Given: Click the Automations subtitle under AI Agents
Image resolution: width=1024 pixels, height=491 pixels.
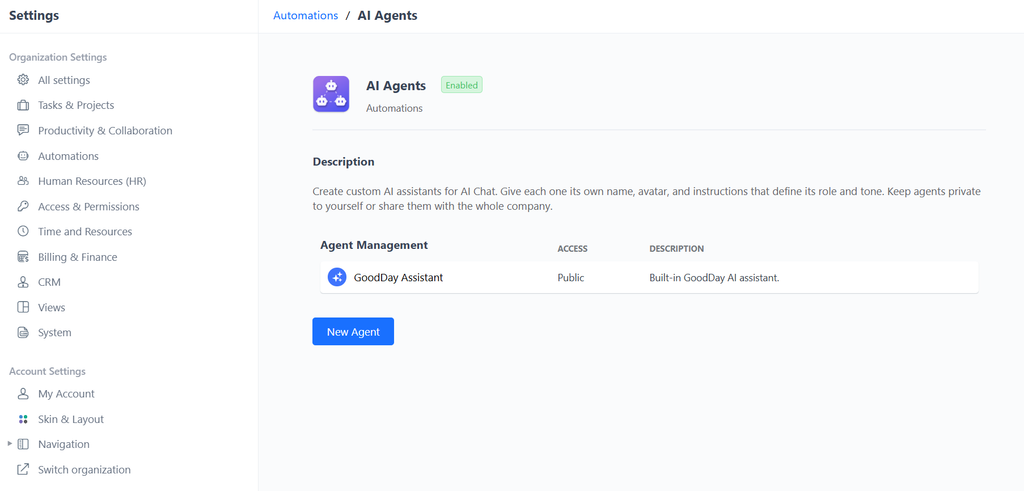Looking at the screenshot, I should click(394, 108).
